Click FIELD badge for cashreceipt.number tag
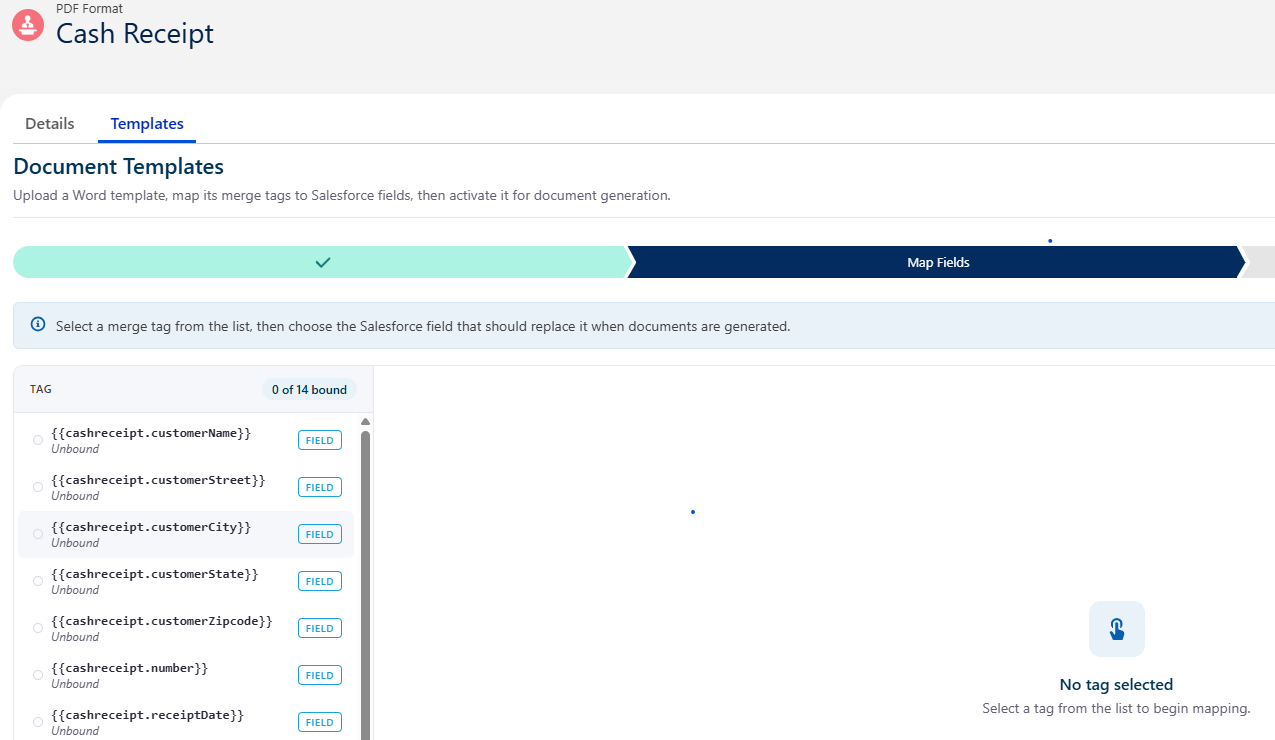This screenshot has height=740, width=1275. click(x=320, y=675)
